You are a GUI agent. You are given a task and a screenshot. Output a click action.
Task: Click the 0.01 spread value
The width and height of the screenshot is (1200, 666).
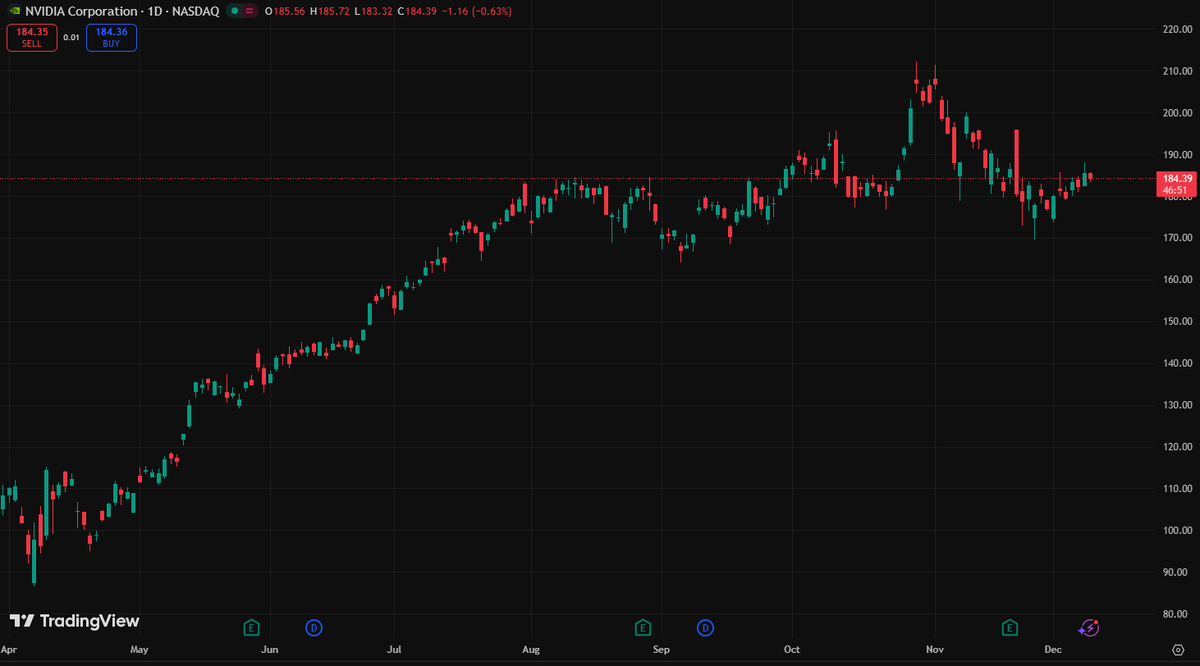click(x=71, y=38)
